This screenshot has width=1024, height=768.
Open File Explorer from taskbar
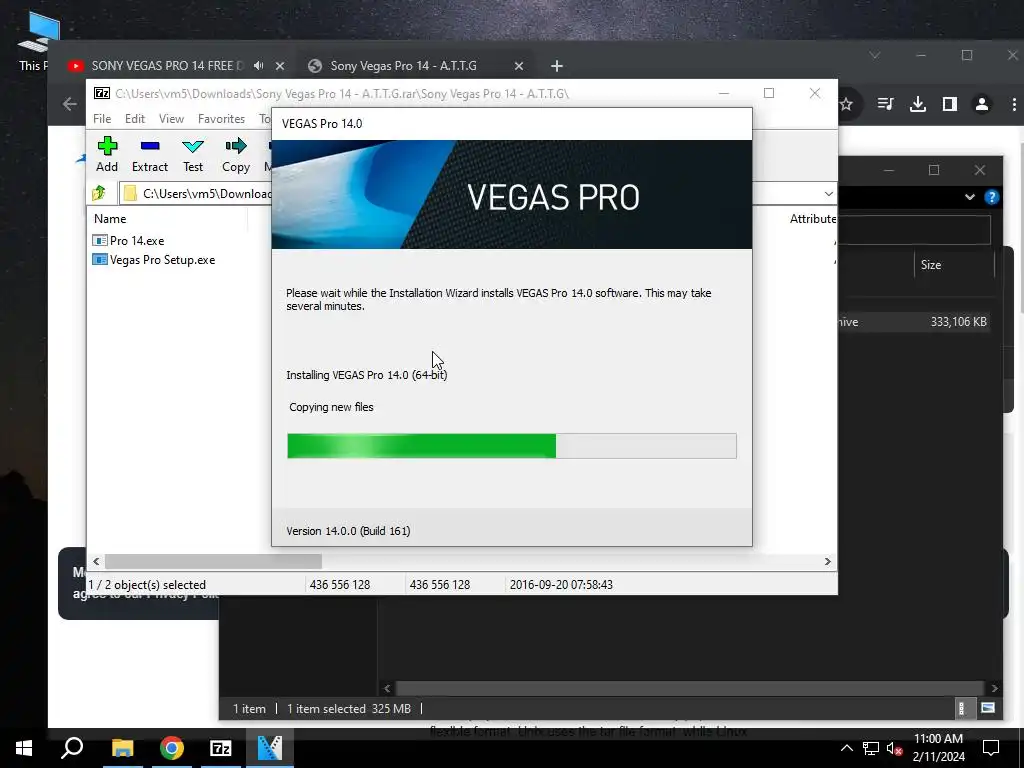[123, 748]
